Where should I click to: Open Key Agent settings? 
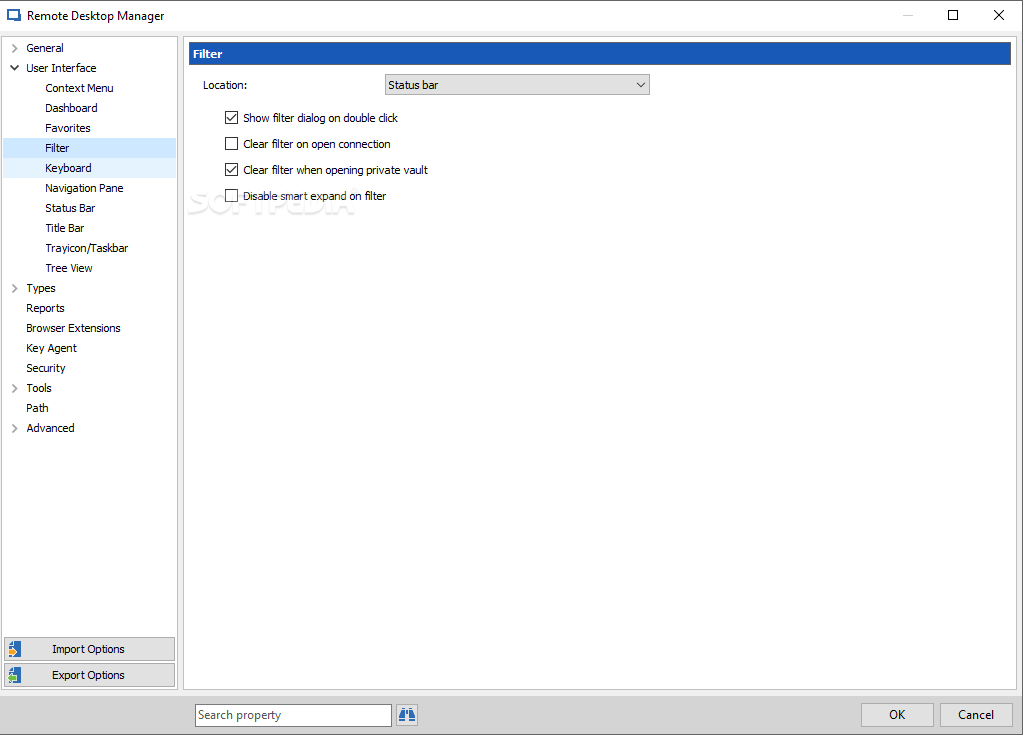(x=51, y=348)
